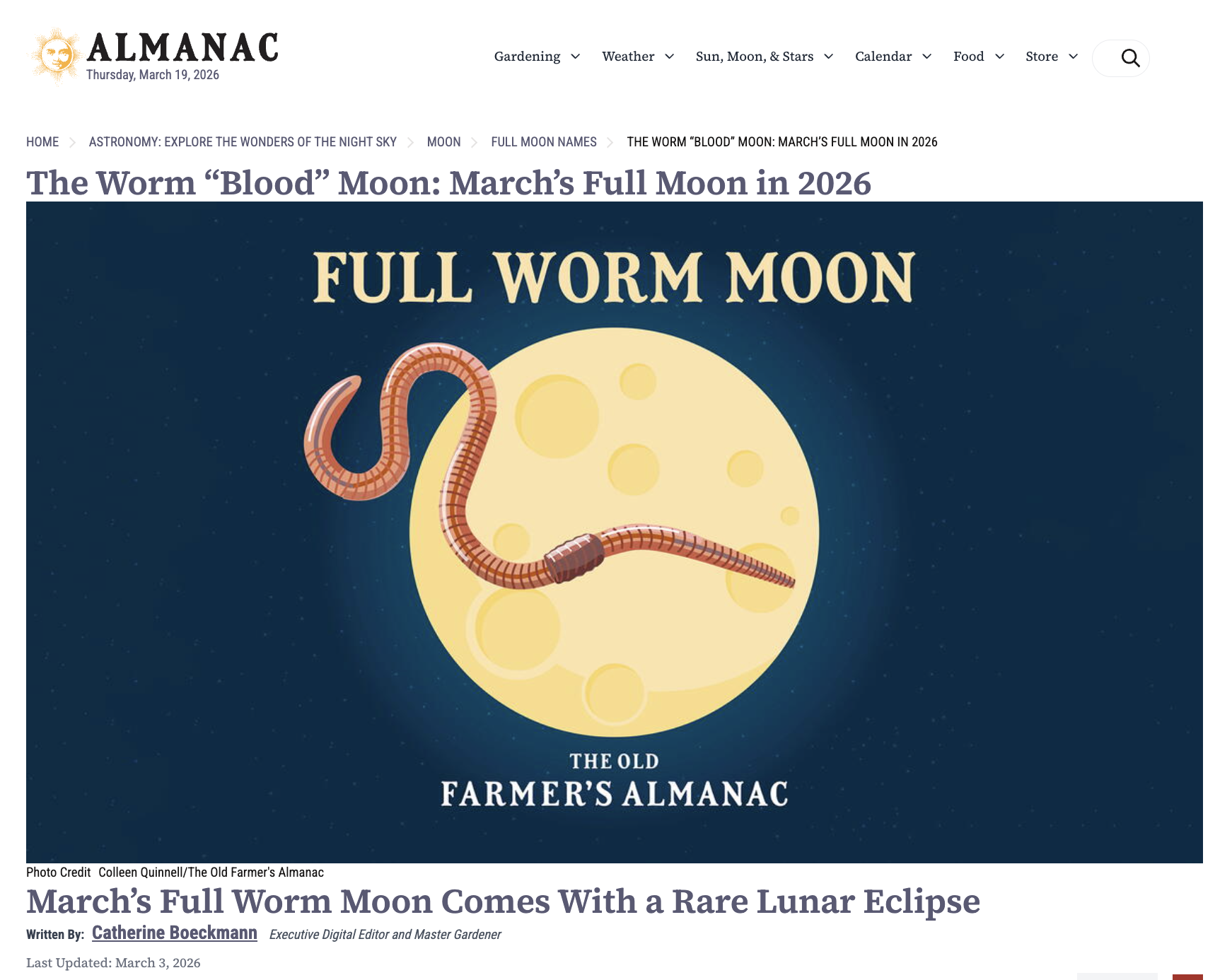Click the ALMANAC wordmark logo
This screenshot has height=980, width=1232.
coord(182,48)
